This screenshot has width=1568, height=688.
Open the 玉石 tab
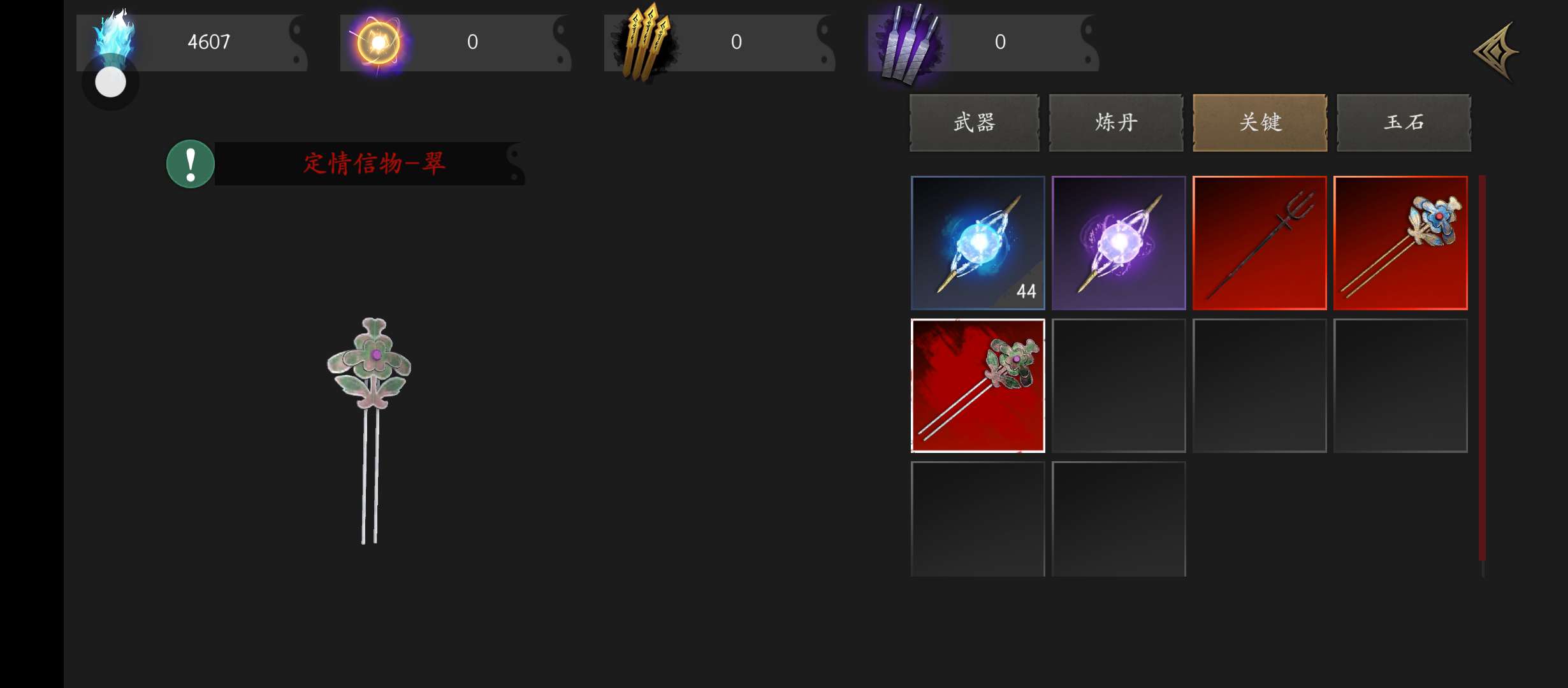pos(1404,122)
